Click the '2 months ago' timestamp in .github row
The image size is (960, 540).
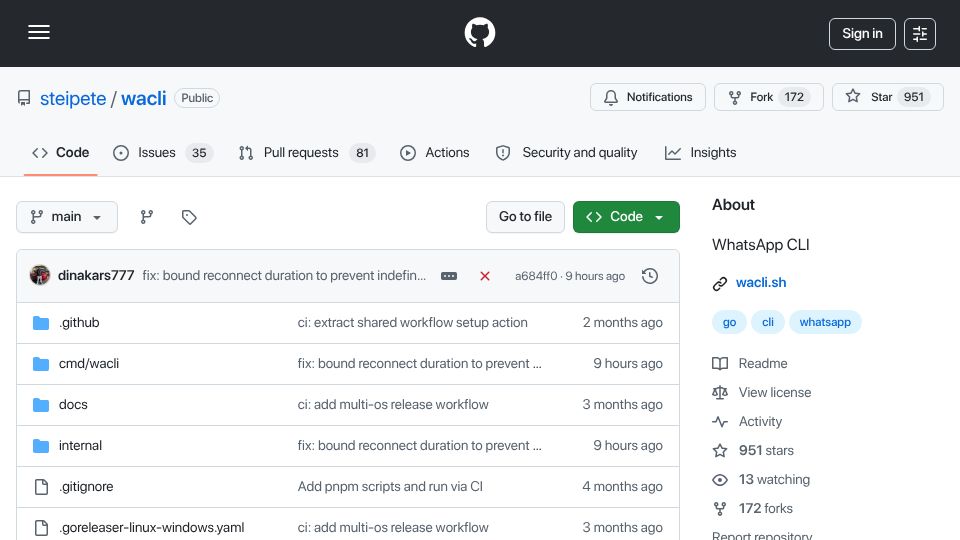tap(622, 323)
